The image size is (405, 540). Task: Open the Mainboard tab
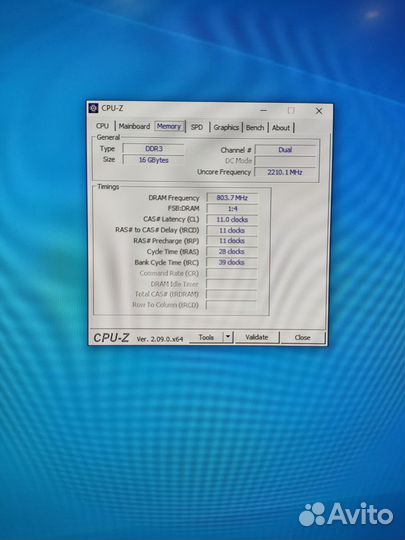(x=134, y=126)
